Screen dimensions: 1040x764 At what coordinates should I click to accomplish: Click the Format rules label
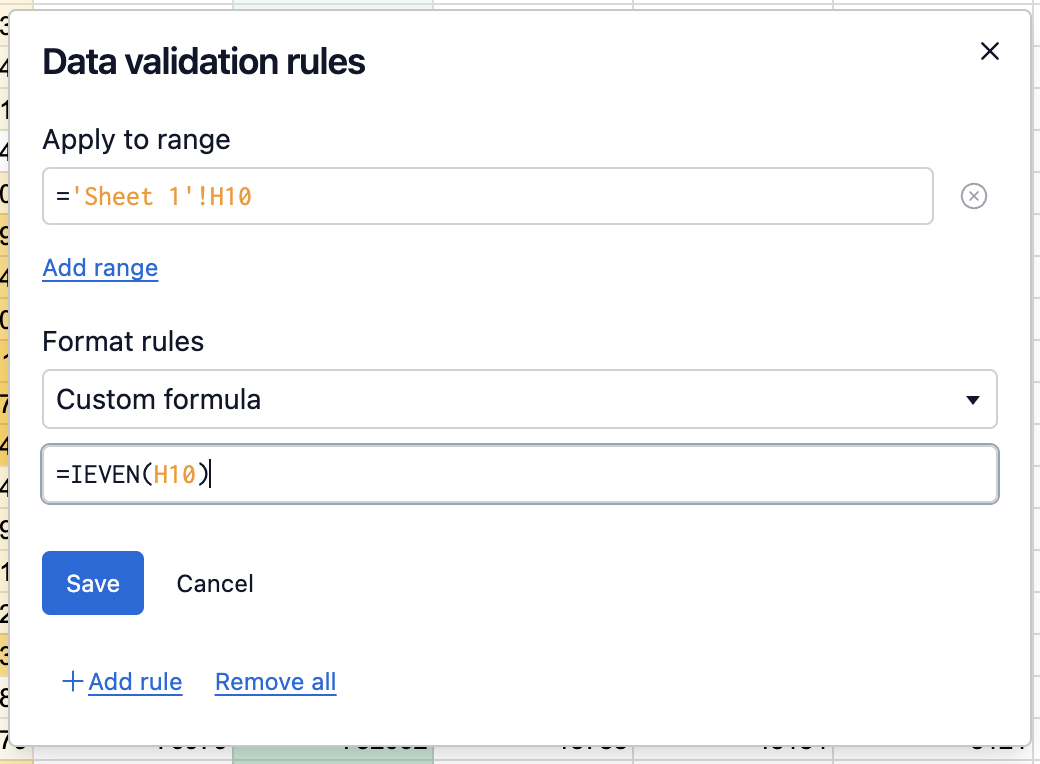[123, 341]
